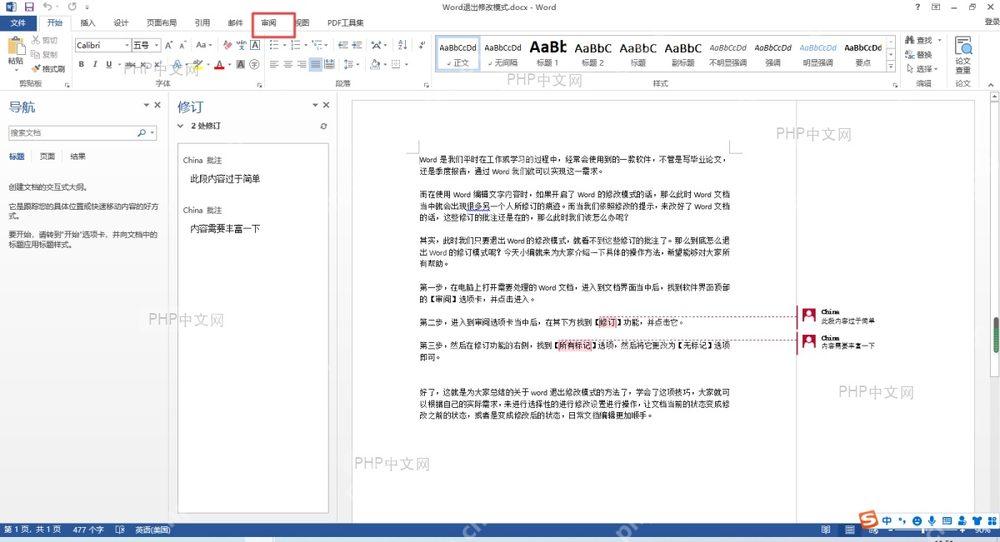This screenshot has width=1000, height=542.
Task: Click the distributed alignment icon
Action: point(329,64)
